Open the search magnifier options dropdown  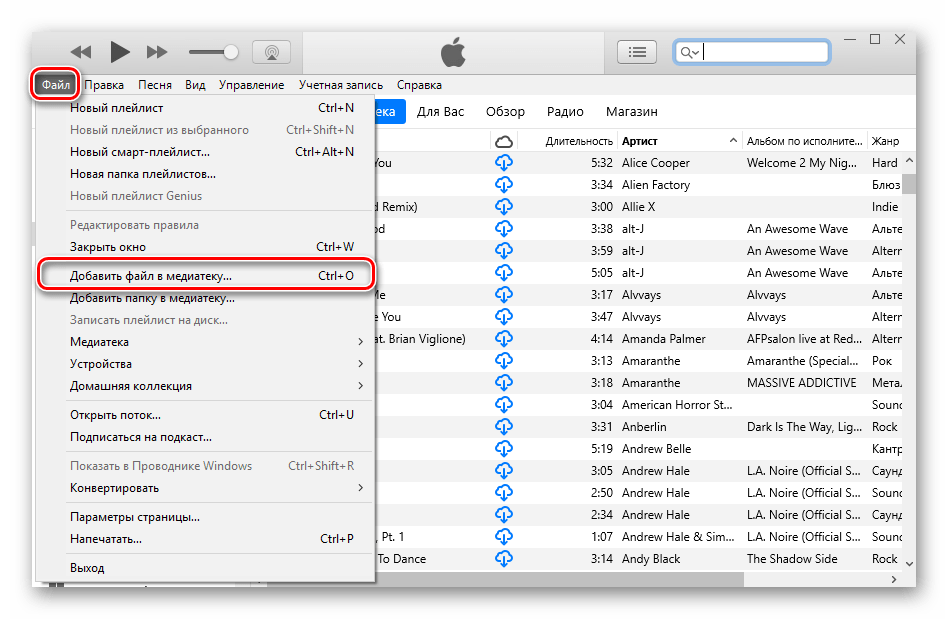689,53
